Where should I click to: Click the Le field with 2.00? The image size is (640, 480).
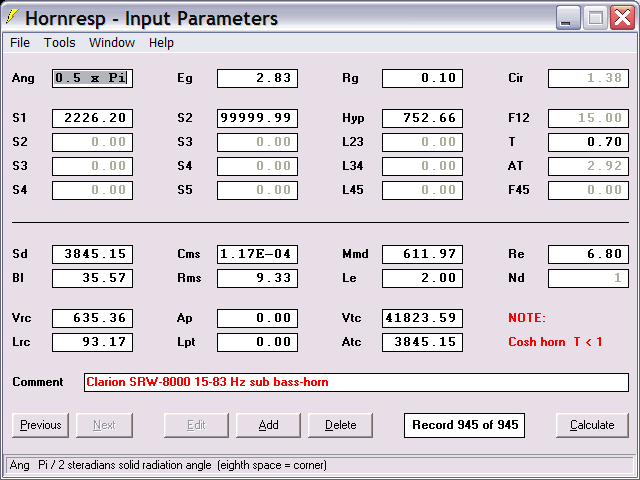(x=422, y=278)
